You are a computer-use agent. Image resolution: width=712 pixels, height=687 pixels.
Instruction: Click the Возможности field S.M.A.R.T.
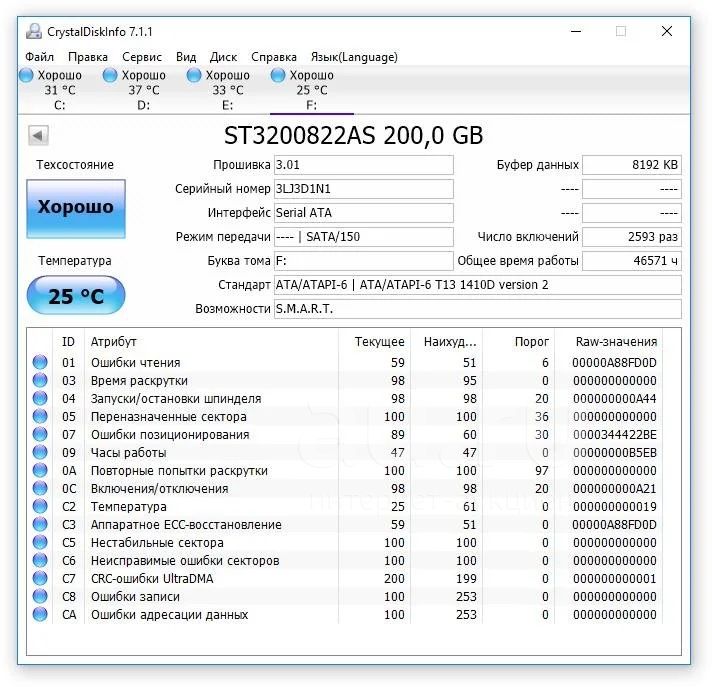point(478,309)
